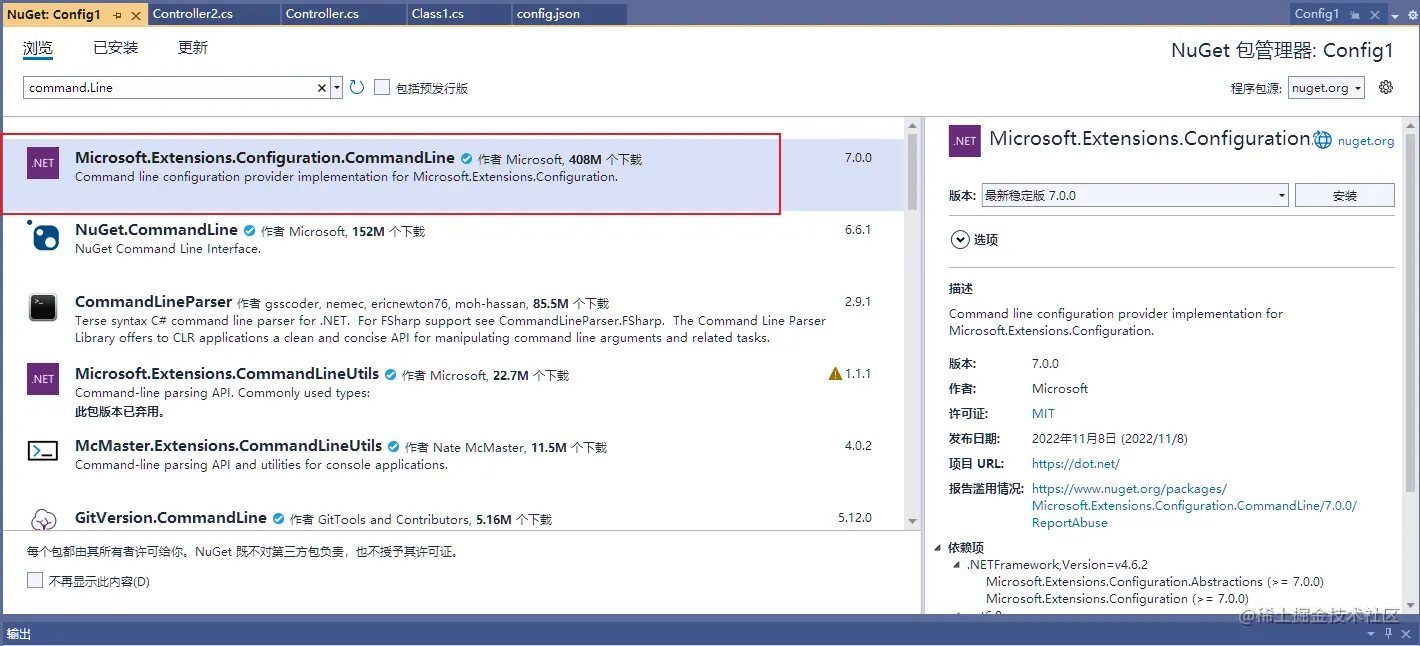Image resolution: width=1420 pixels, height=646 pixels.
Task: Expand the 选项 options section
Action: [x=960, y=240]
